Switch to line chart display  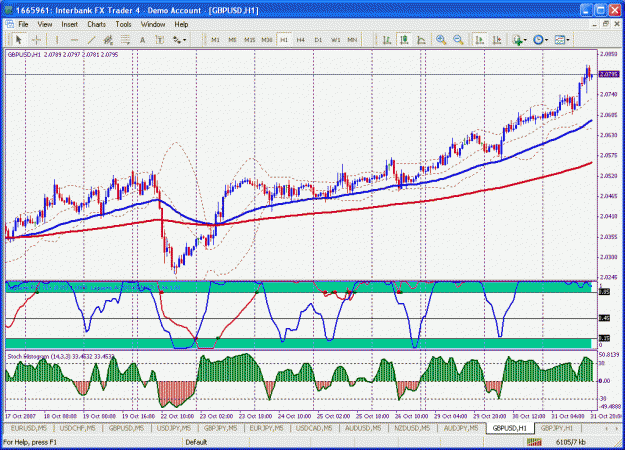(421, 40)
